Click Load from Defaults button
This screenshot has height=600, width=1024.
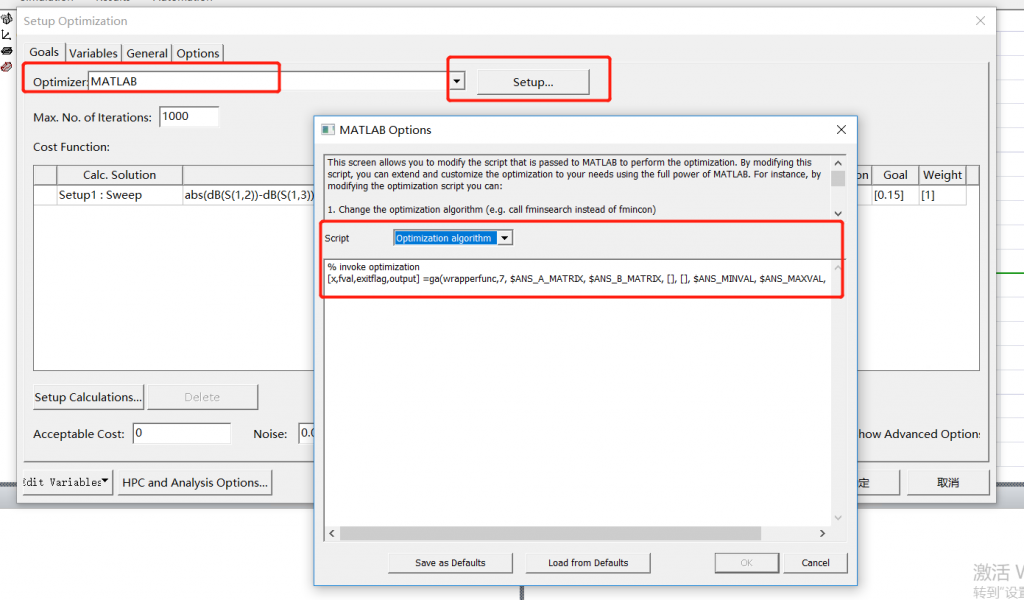588,563
